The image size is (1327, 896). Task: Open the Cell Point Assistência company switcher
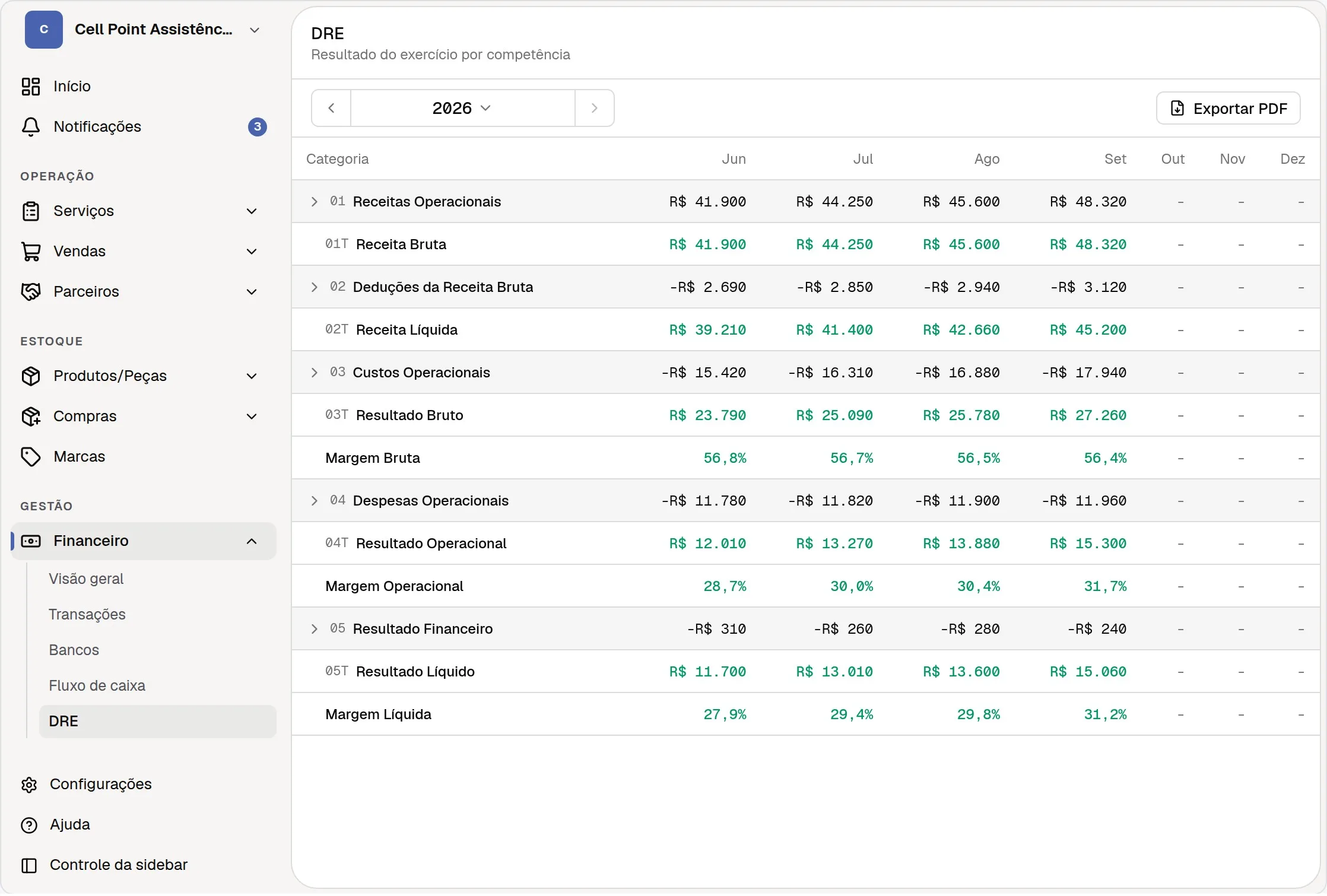click(144, 30)
